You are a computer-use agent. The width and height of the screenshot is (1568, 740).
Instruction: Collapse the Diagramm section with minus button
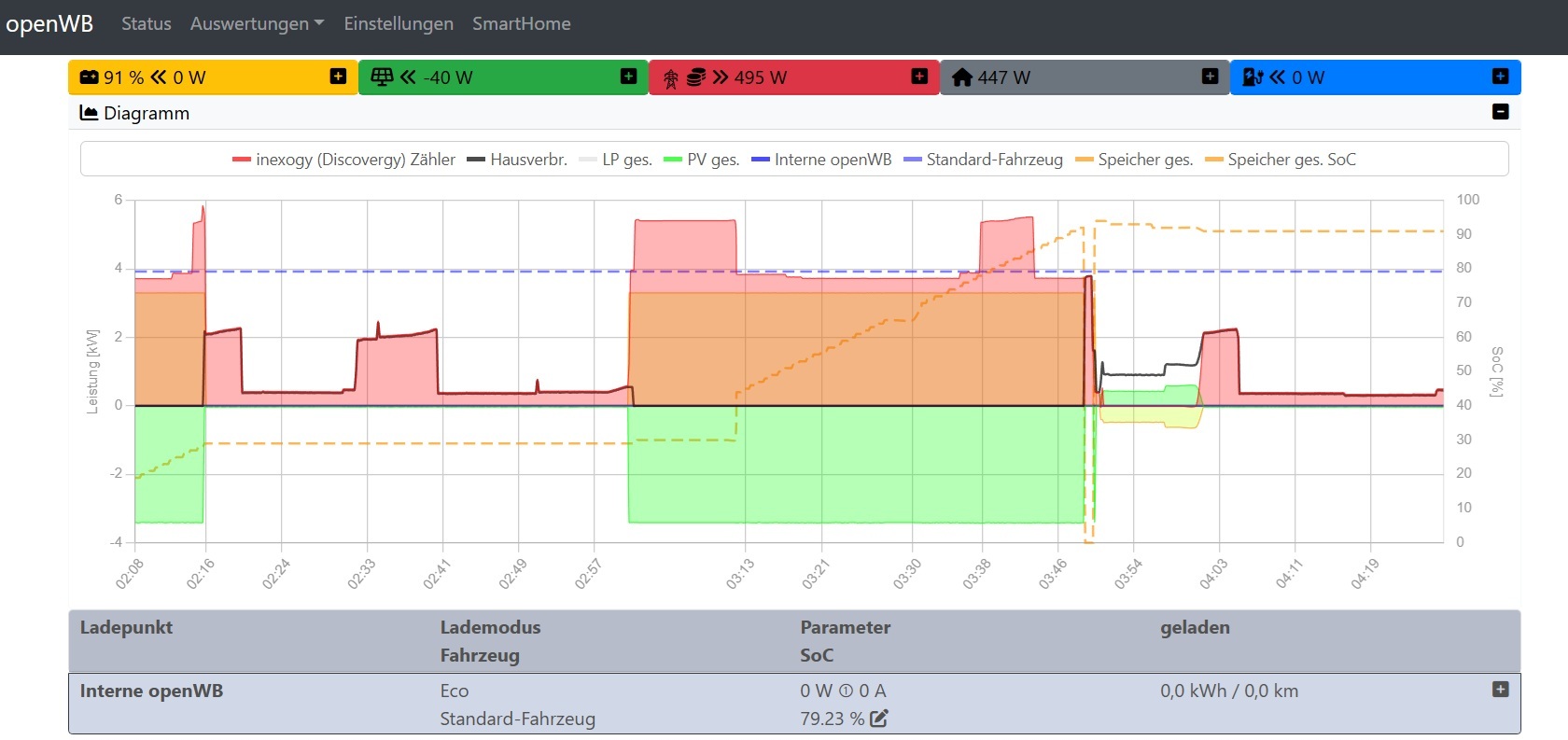coord(1501,112)
